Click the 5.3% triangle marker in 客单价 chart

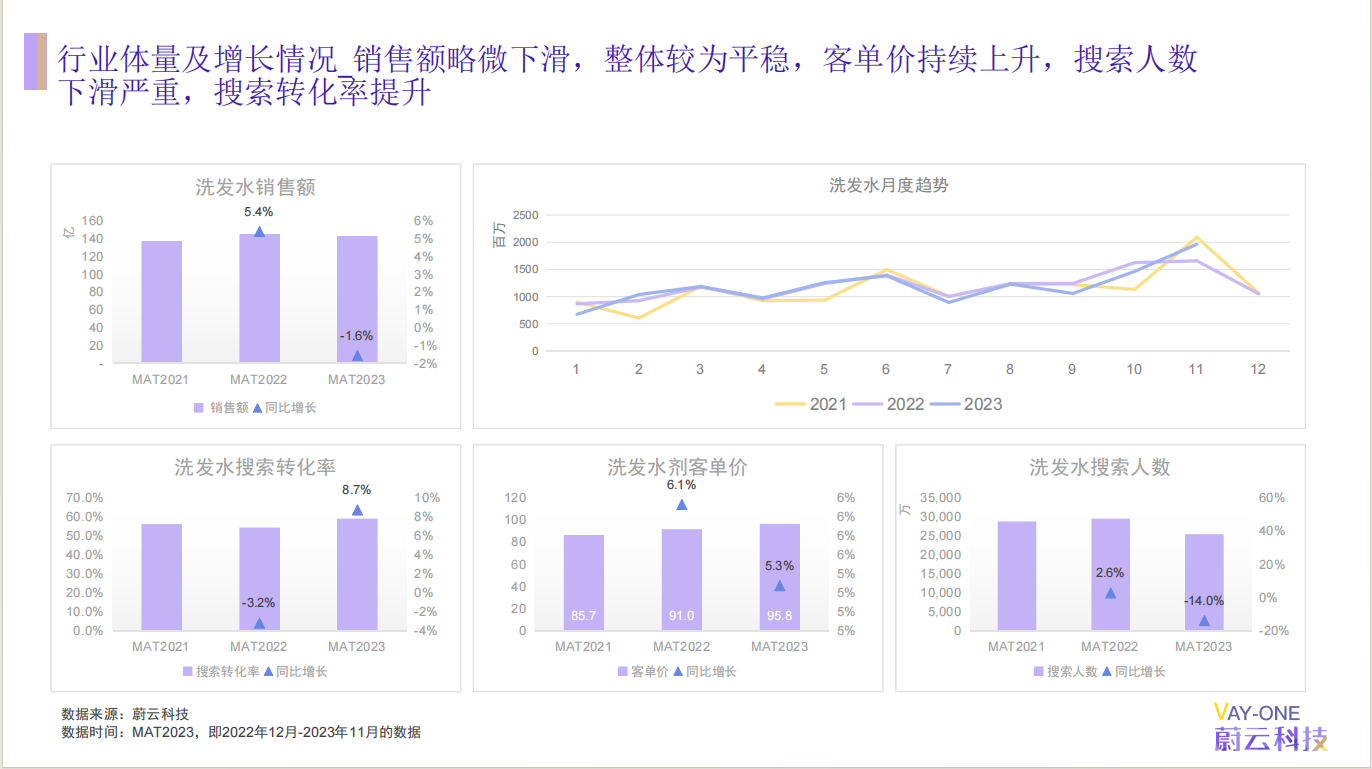tap(780, 586)
